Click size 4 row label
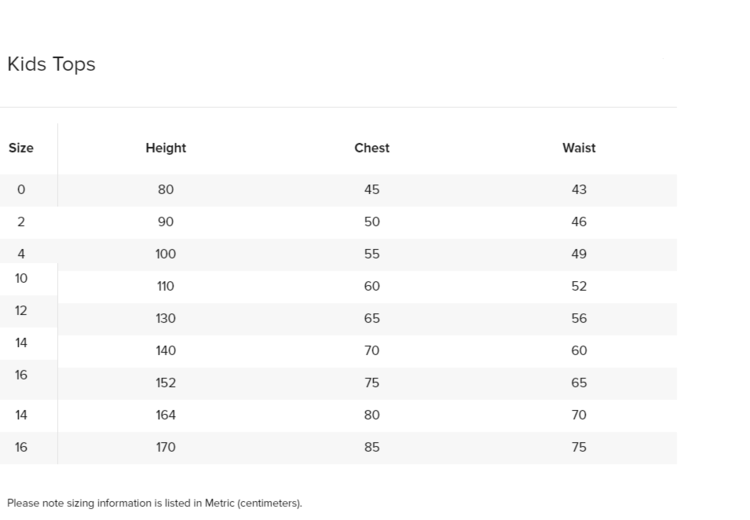Viewport: 750px width, 520px height. pyautogui.click(x=21, y=254)
